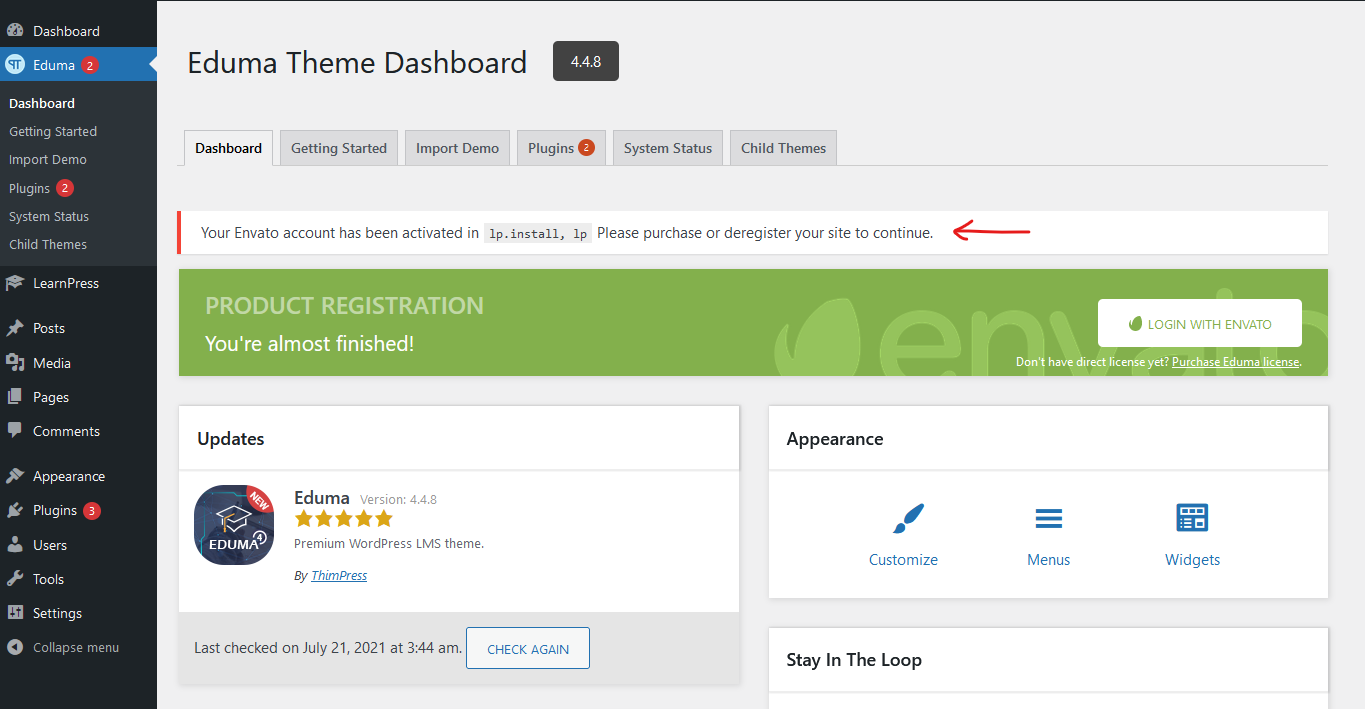The image size is (1365, 709).
Task: Go to the Getting Started tab
Action: coord(338,148)
